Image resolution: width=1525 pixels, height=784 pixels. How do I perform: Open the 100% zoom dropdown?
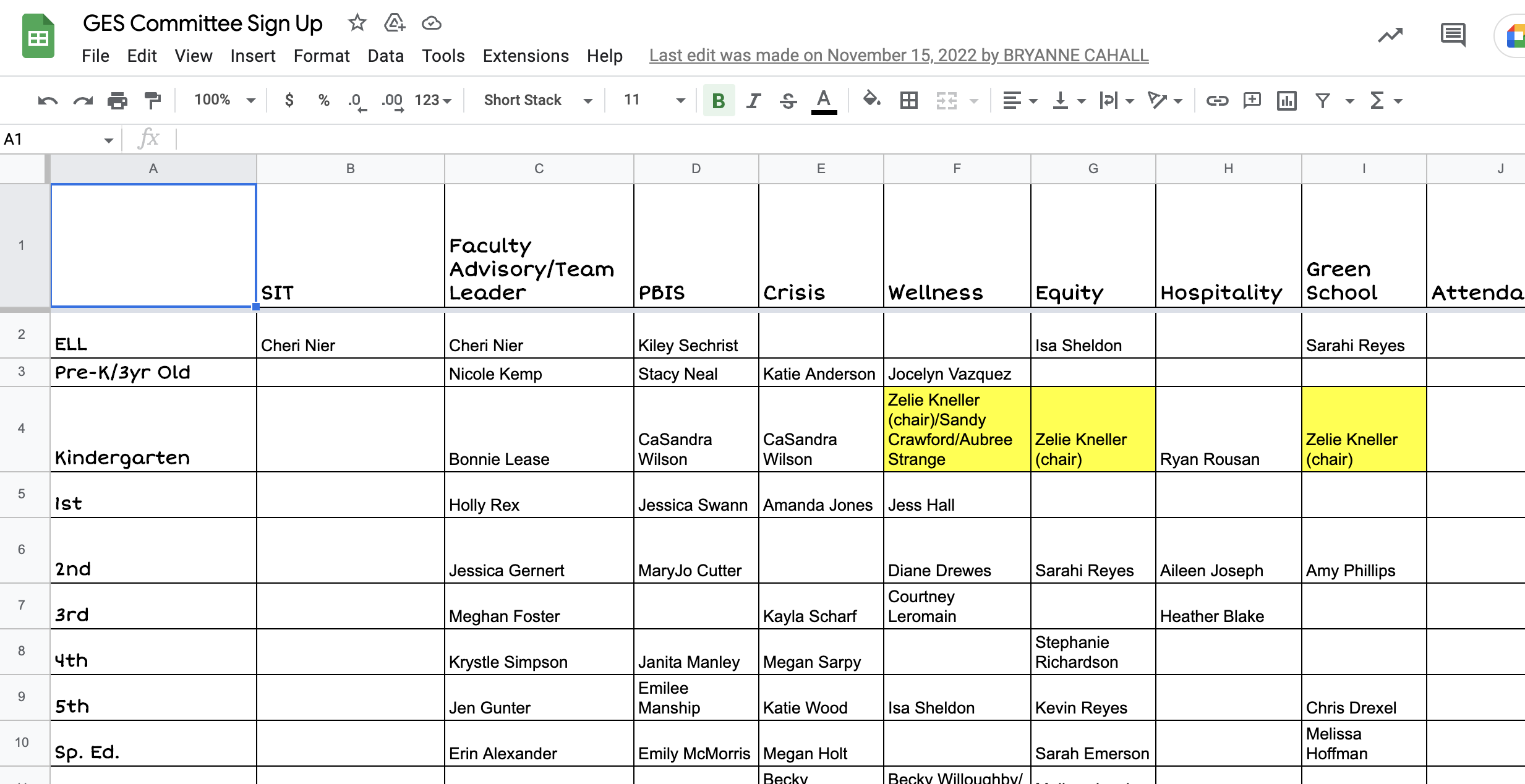224,100
